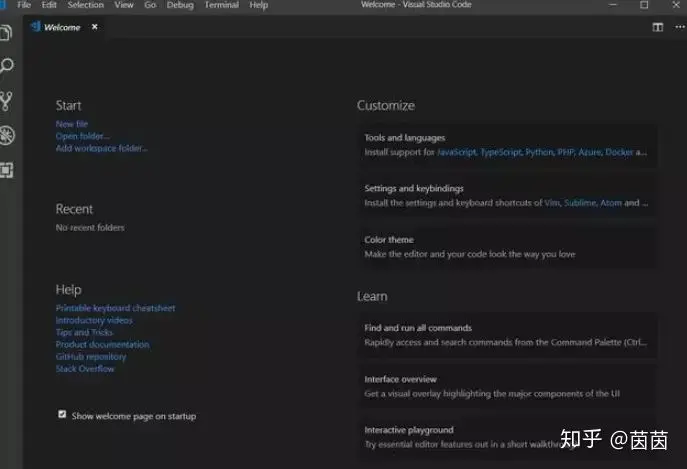Open Stack Overflow link

(x=85, y=369)
